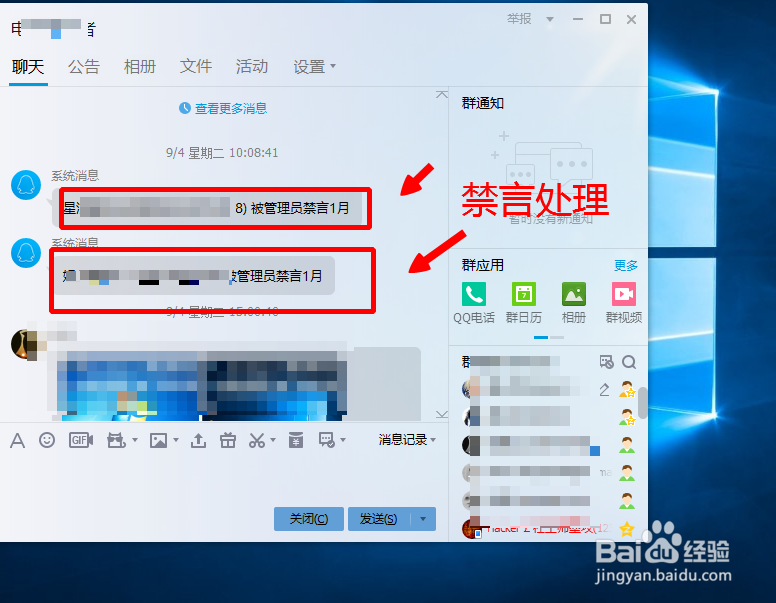Click member list scrollbar thumb
This screenshot has width=776, height=603.
(x=642, y=403)
